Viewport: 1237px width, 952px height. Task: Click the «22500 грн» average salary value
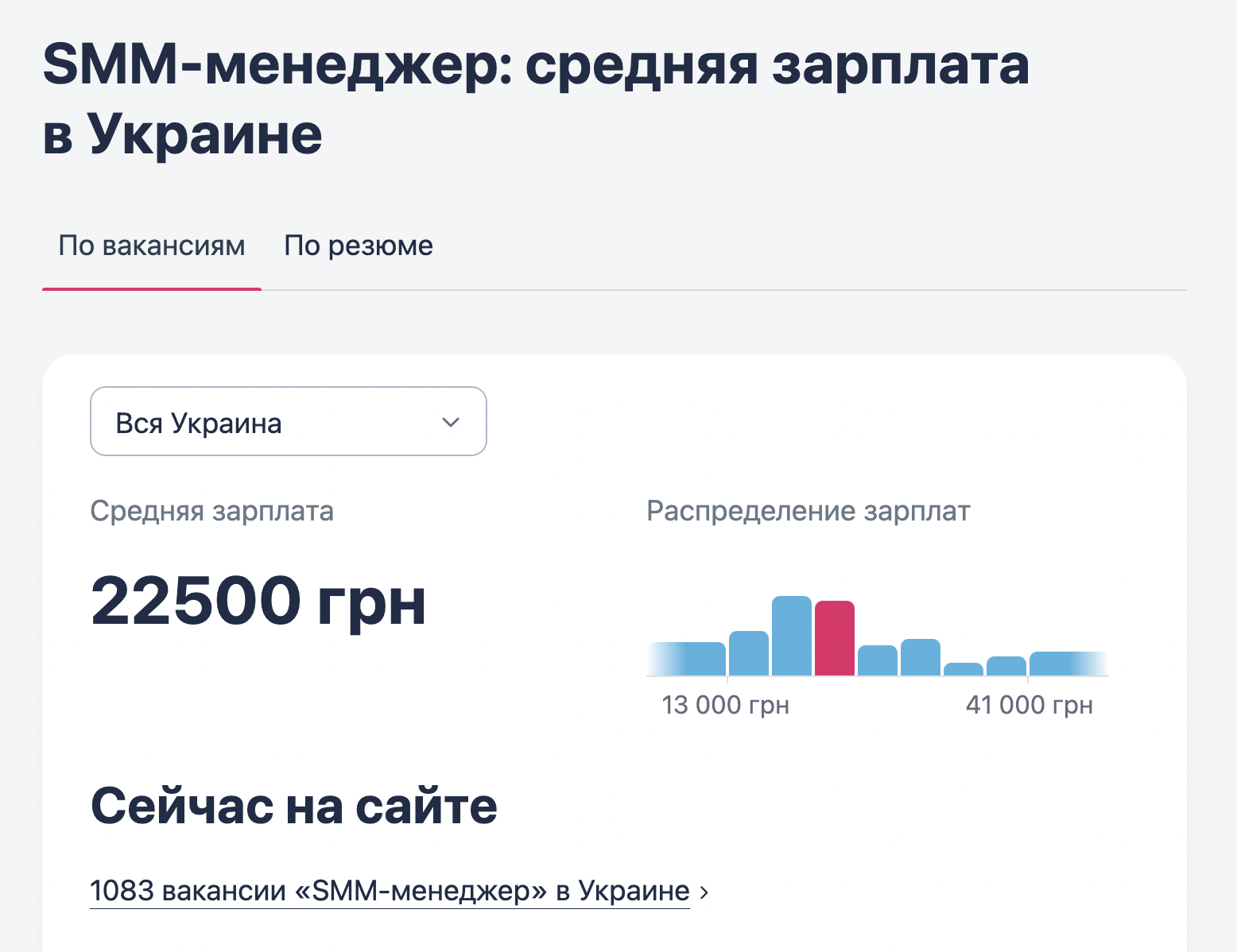(259, 602)
